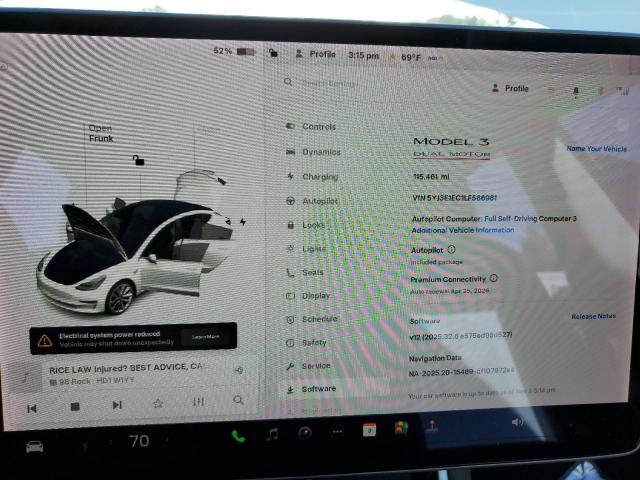This screenshot has width=640, height=480.
Task: Open the Controls settings menu
Action: [311, 127]
